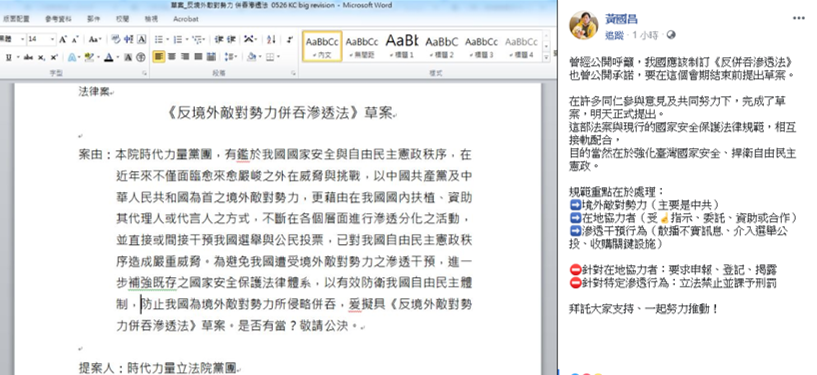Image resolution: width=817 pixels, height=375 pixels.
Task: Open the 參考資料 ribbon tab
Action: tap(58, 19)
